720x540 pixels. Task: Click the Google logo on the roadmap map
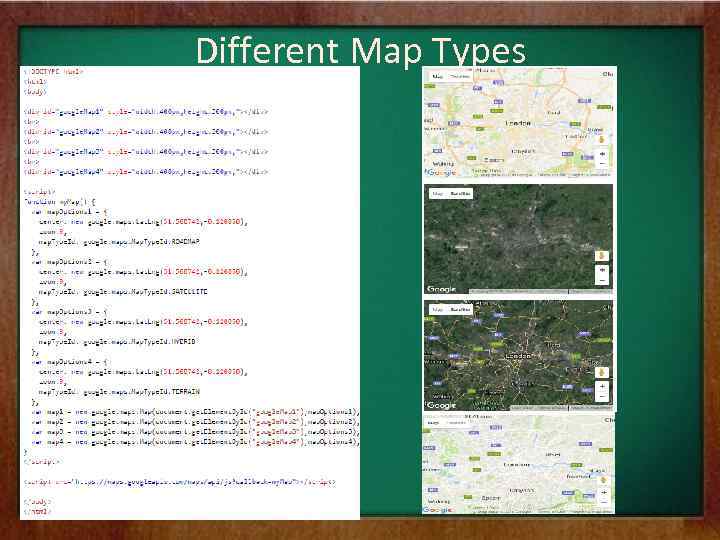pyautogui.click(x=441, y=173)
